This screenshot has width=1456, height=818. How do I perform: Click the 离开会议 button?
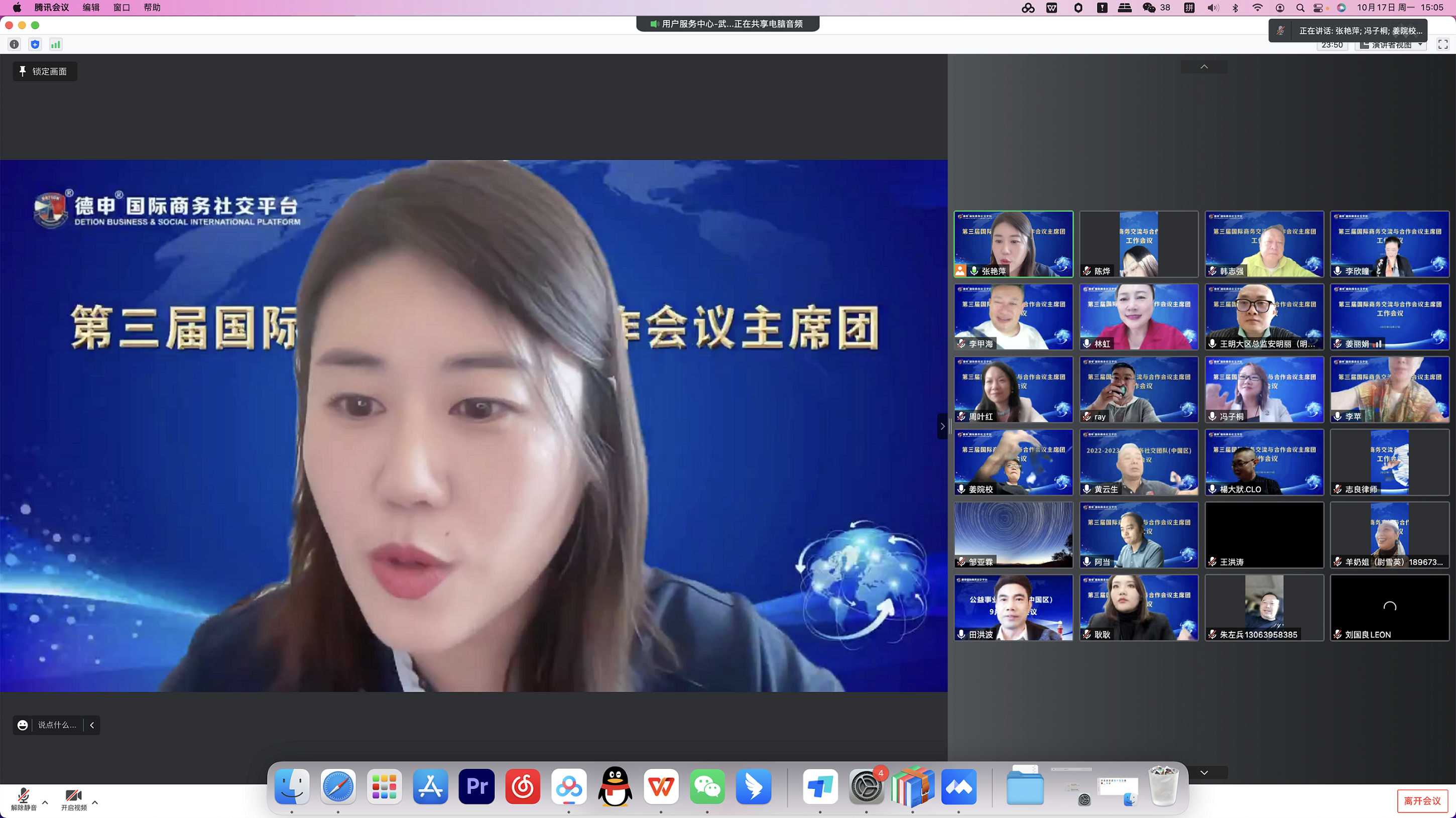point(1422,800)
